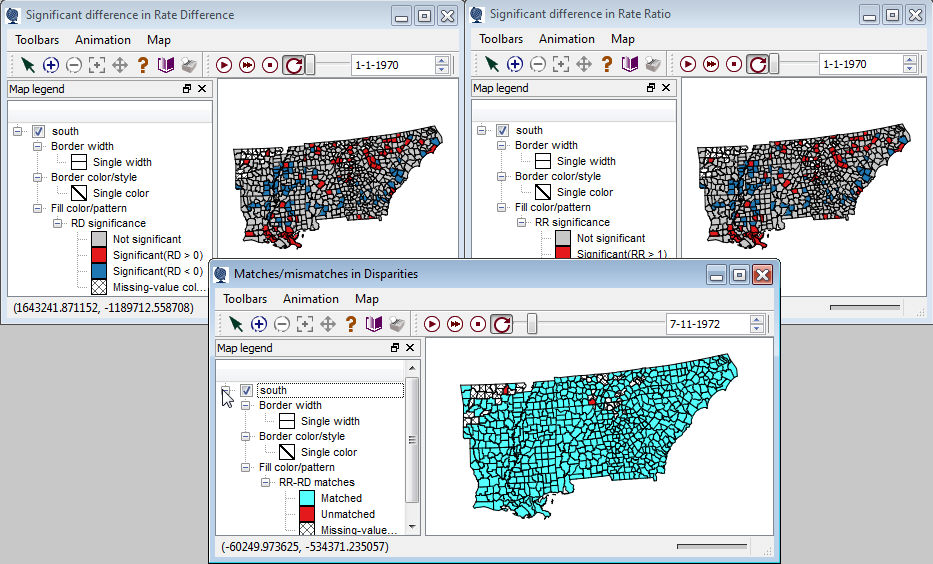Collapse Border width node in Disparities legend
The width and height of the screenshot is (933, 564).
tap(246, 405)
